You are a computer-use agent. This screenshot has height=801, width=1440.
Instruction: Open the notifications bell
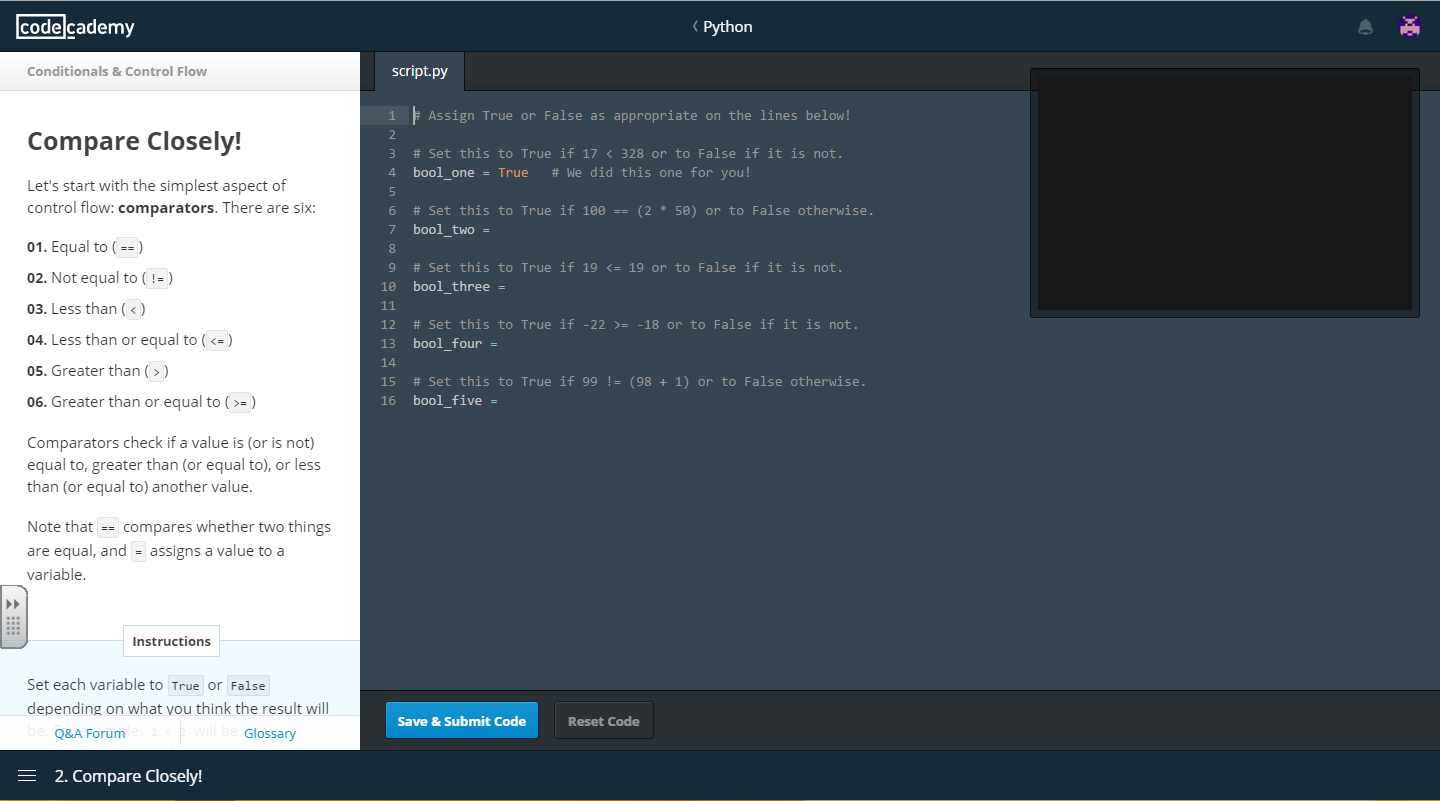tap(1365, 27)
